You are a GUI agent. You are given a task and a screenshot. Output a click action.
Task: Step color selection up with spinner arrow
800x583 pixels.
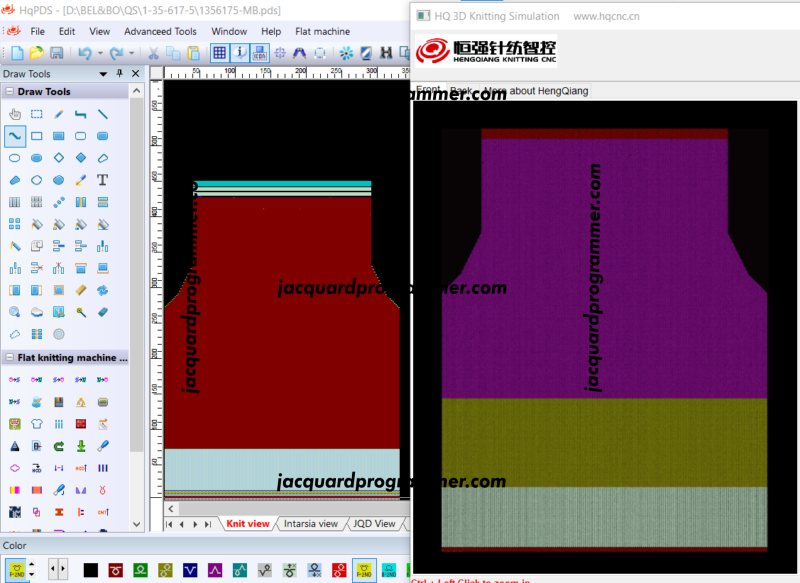tap(32, 564)
